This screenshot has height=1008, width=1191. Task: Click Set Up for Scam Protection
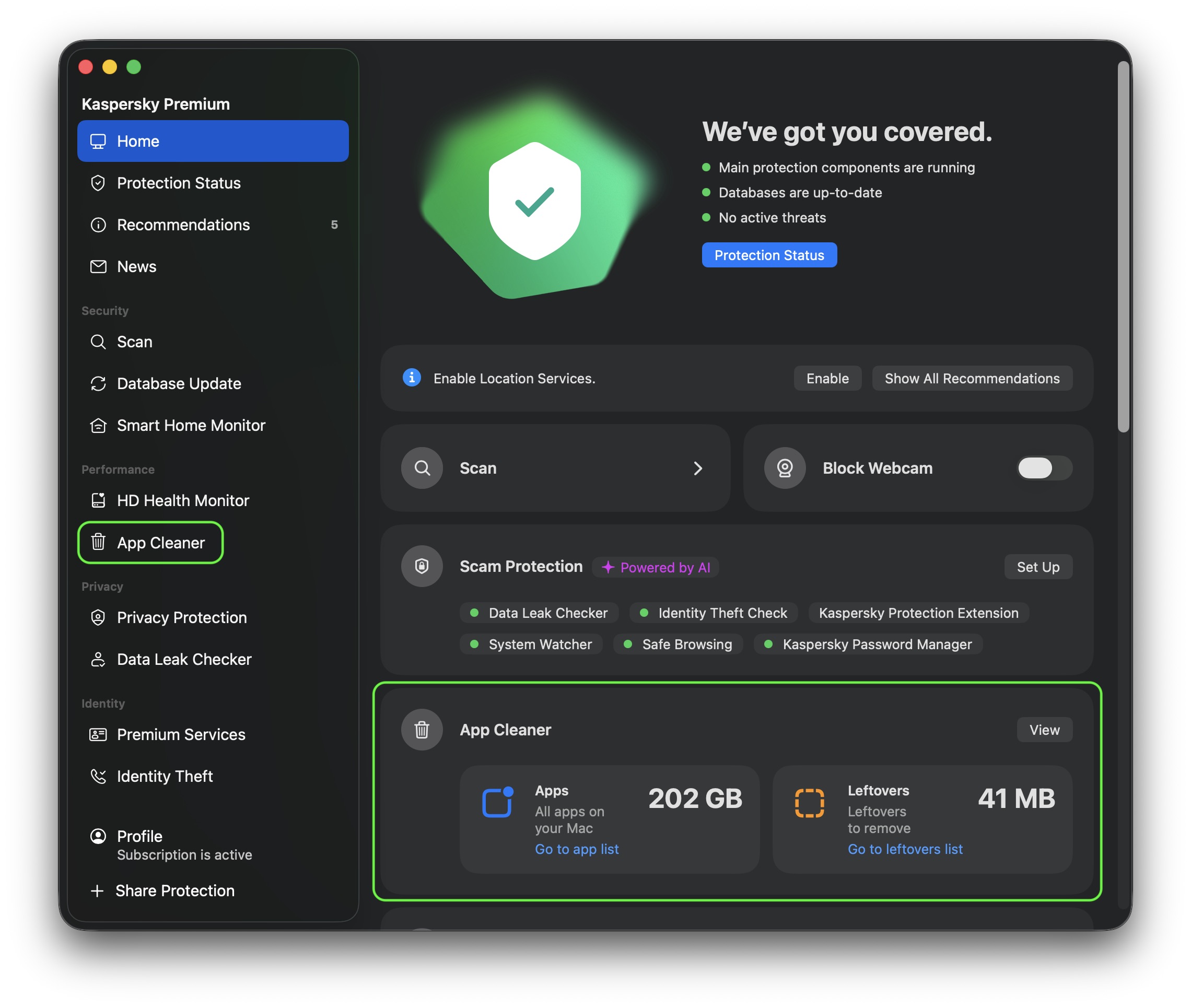pos(1038,567)
